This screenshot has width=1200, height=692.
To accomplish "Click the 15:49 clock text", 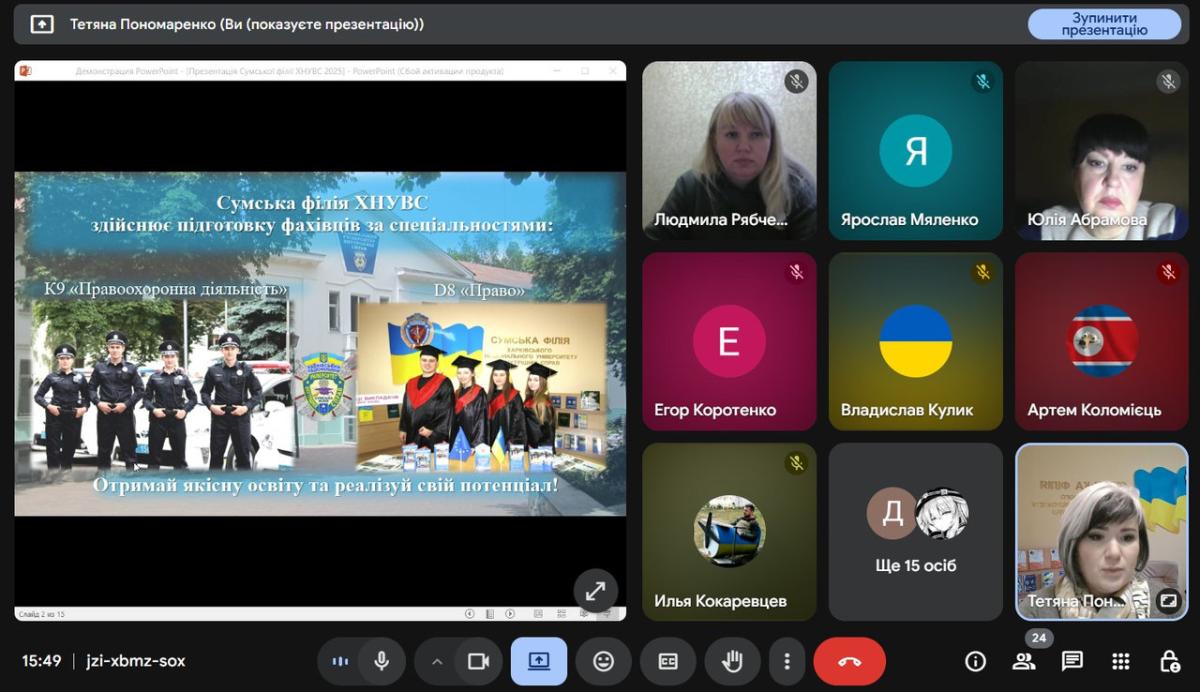I will pos(42,661).
